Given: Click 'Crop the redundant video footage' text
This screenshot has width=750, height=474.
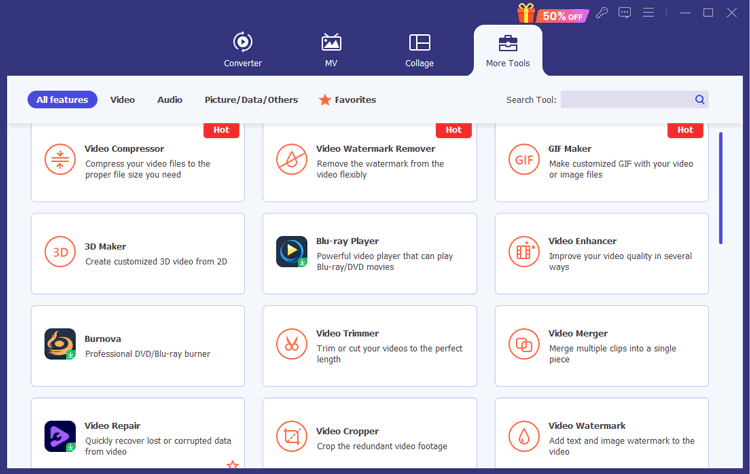Looking at the screenshot, I should pos(382,446).
